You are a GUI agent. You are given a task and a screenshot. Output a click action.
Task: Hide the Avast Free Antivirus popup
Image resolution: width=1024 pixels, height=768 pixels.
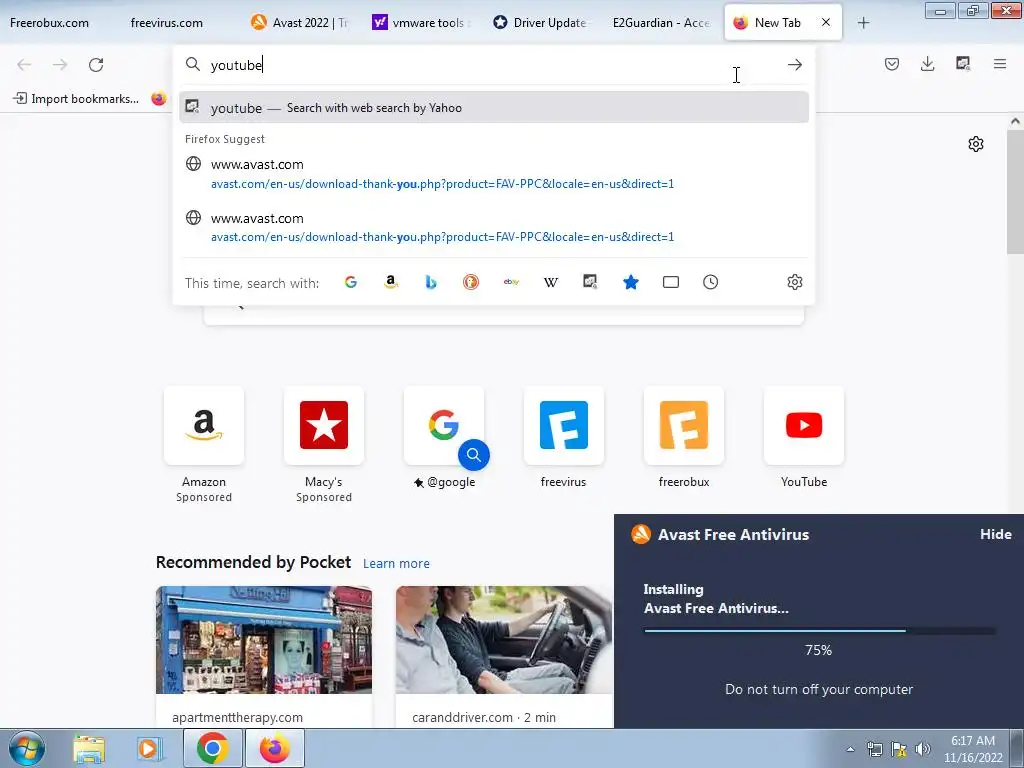pos(996,534)
